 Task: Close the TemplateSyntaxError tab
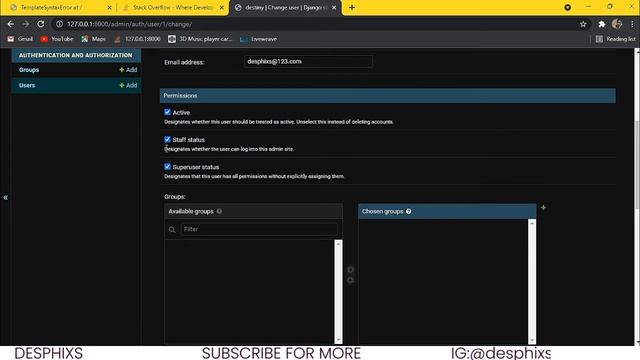tap(109, 7)
